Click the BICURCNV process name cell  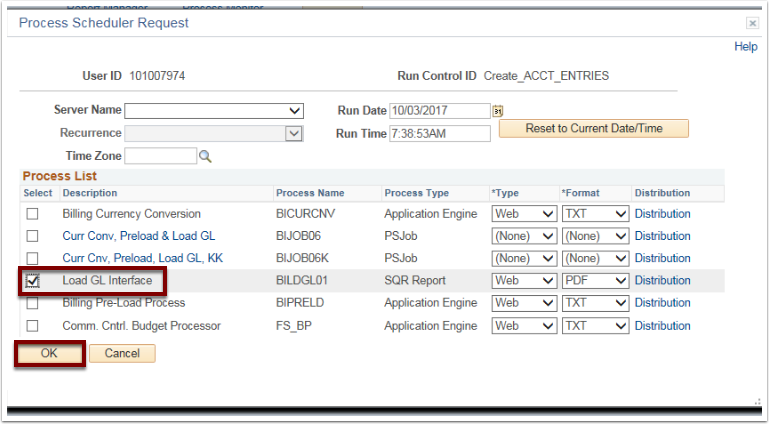point(306,214)
